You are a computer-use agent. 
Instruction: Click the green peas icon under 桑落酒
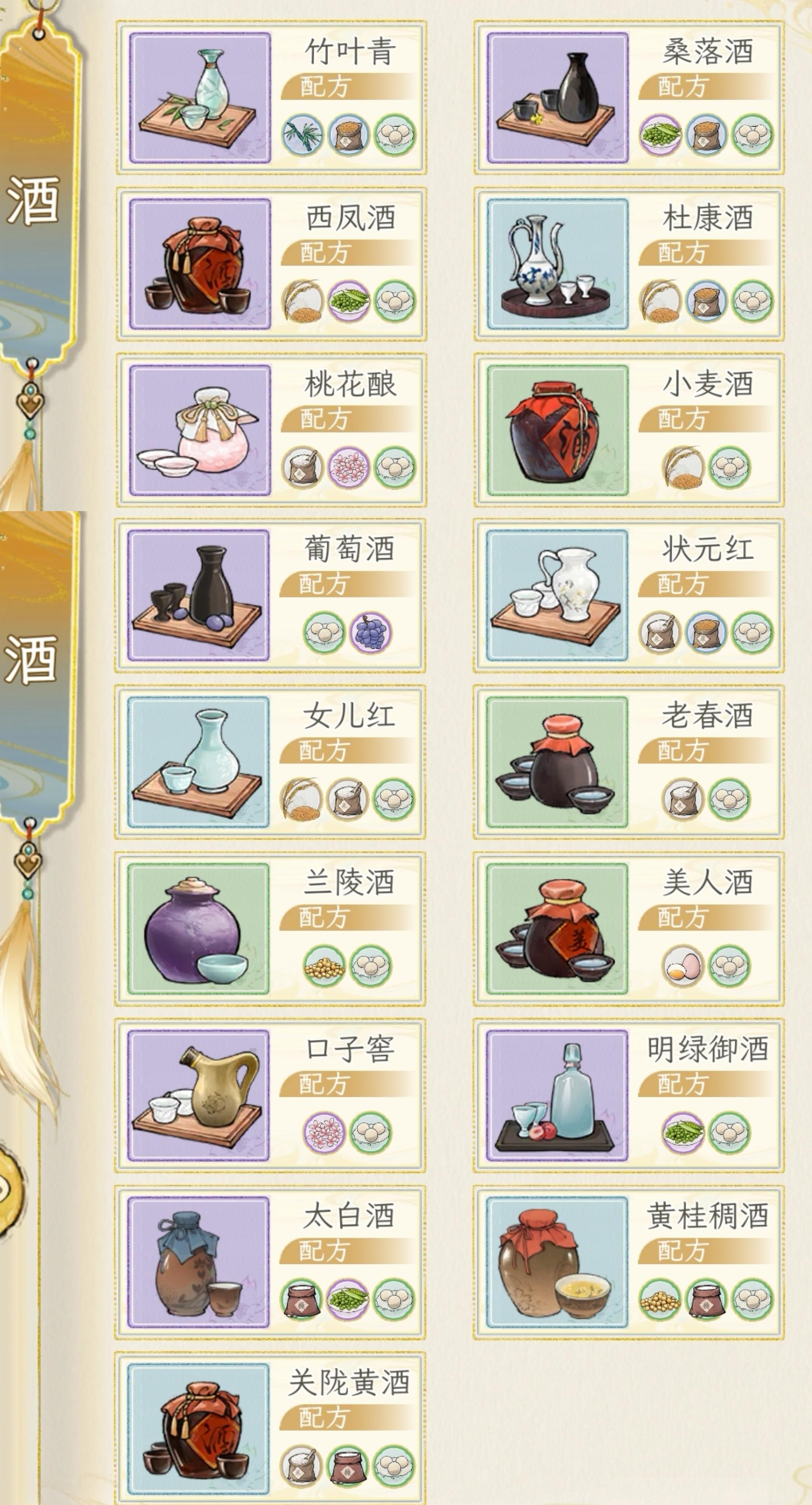tap(660, 135)
